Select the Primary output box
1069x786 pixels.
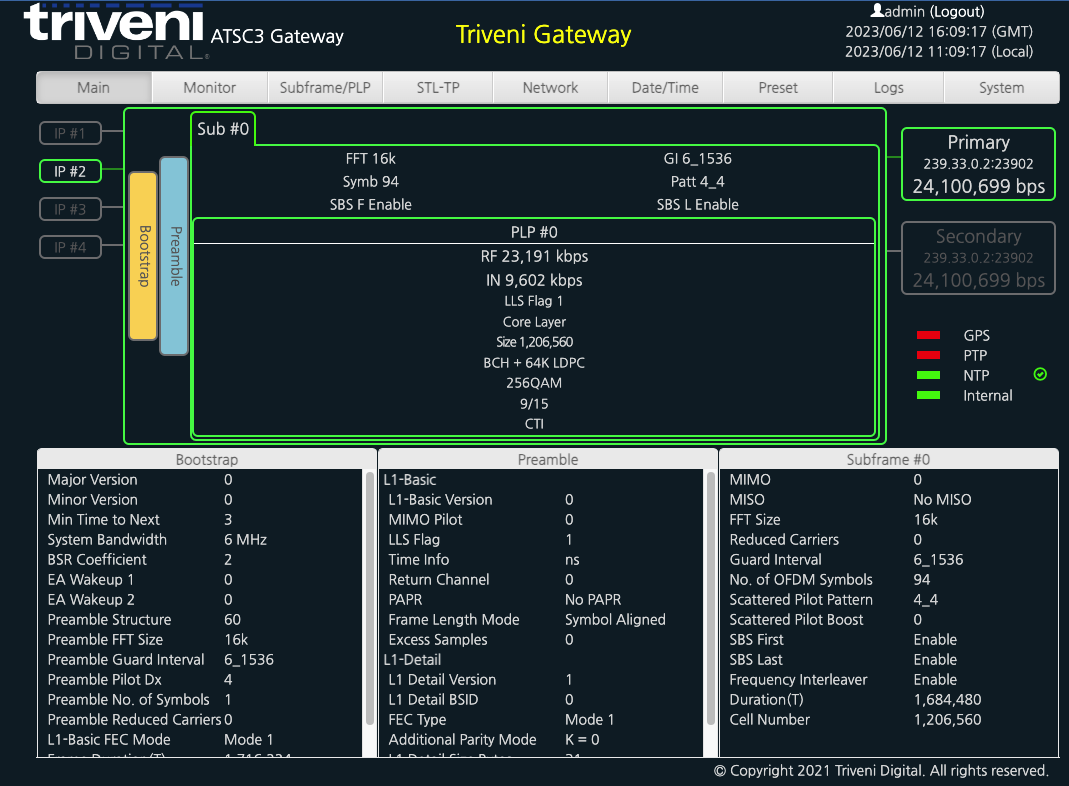coord(978,164)
